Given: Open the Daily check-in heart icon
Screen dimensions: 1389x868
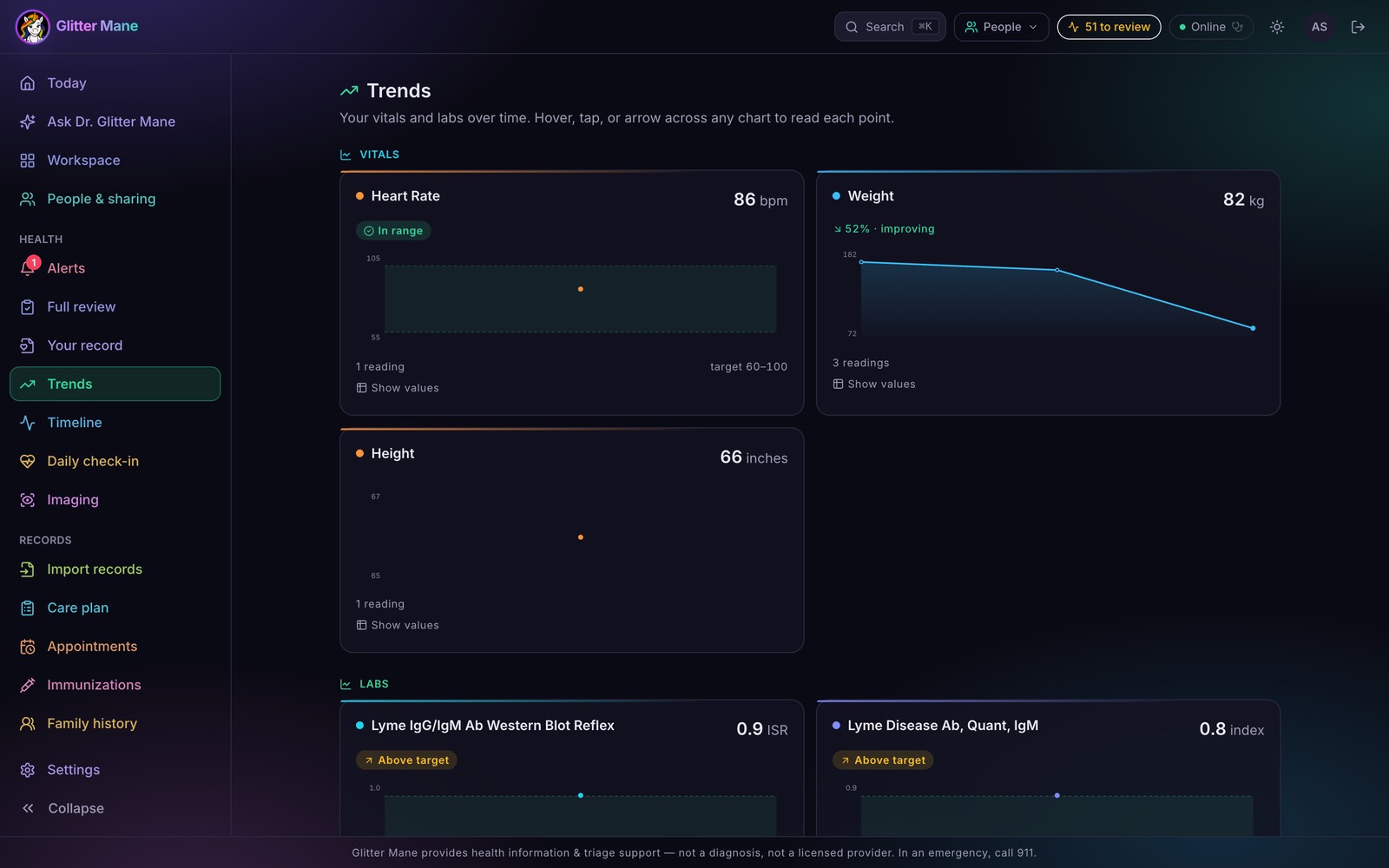Looking at the screenshot, I should click(28, 461).
